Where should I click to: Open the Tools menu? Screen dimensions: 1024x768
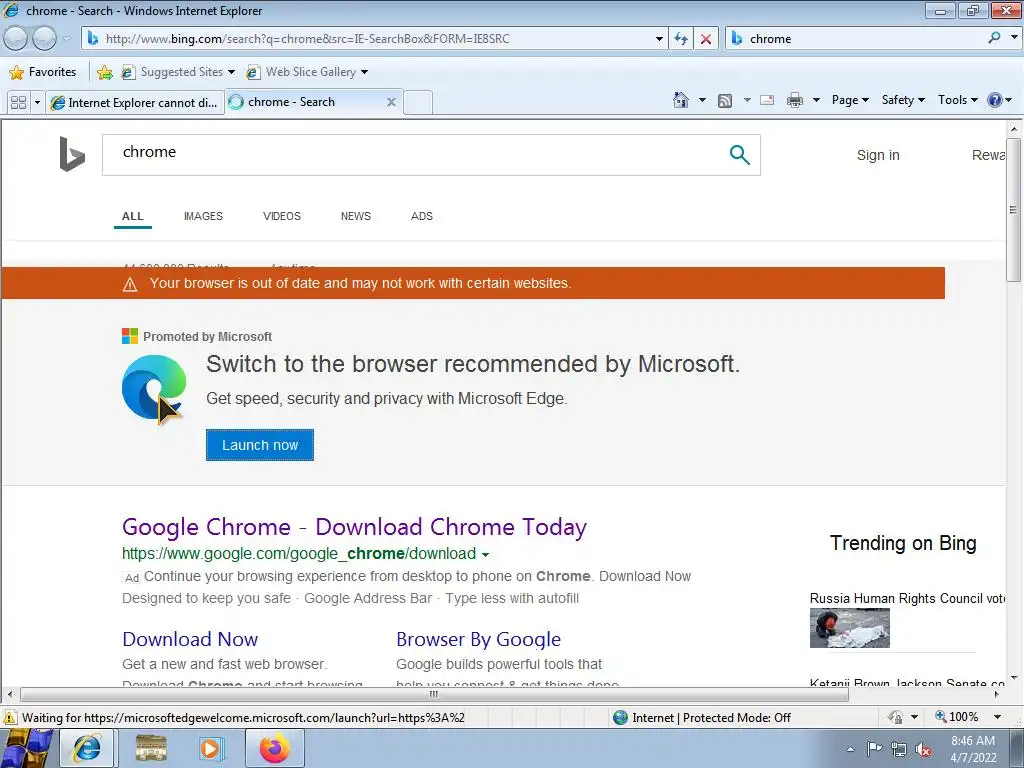coord(957,100)
